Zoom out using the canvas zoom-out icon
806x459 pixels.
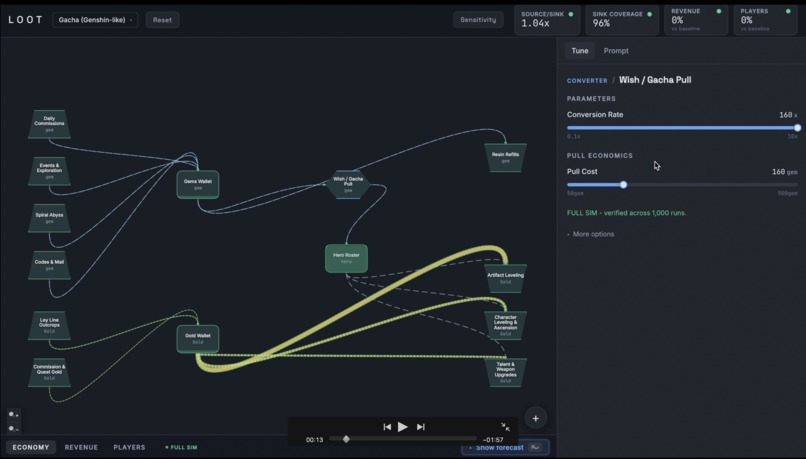(x=13, y=428)
